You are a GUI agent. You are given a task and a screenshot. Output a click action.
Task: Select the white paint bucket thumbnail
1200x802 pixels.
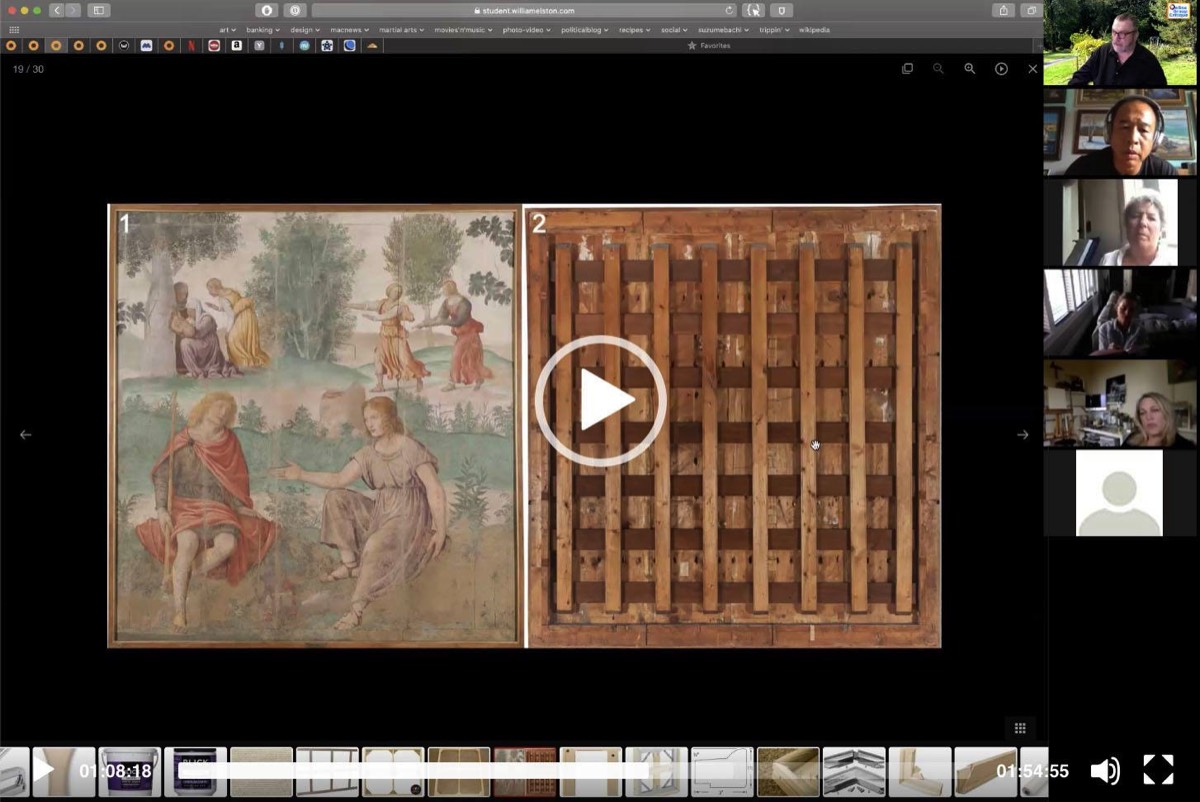pyautogui.click(x=129, y=772)
